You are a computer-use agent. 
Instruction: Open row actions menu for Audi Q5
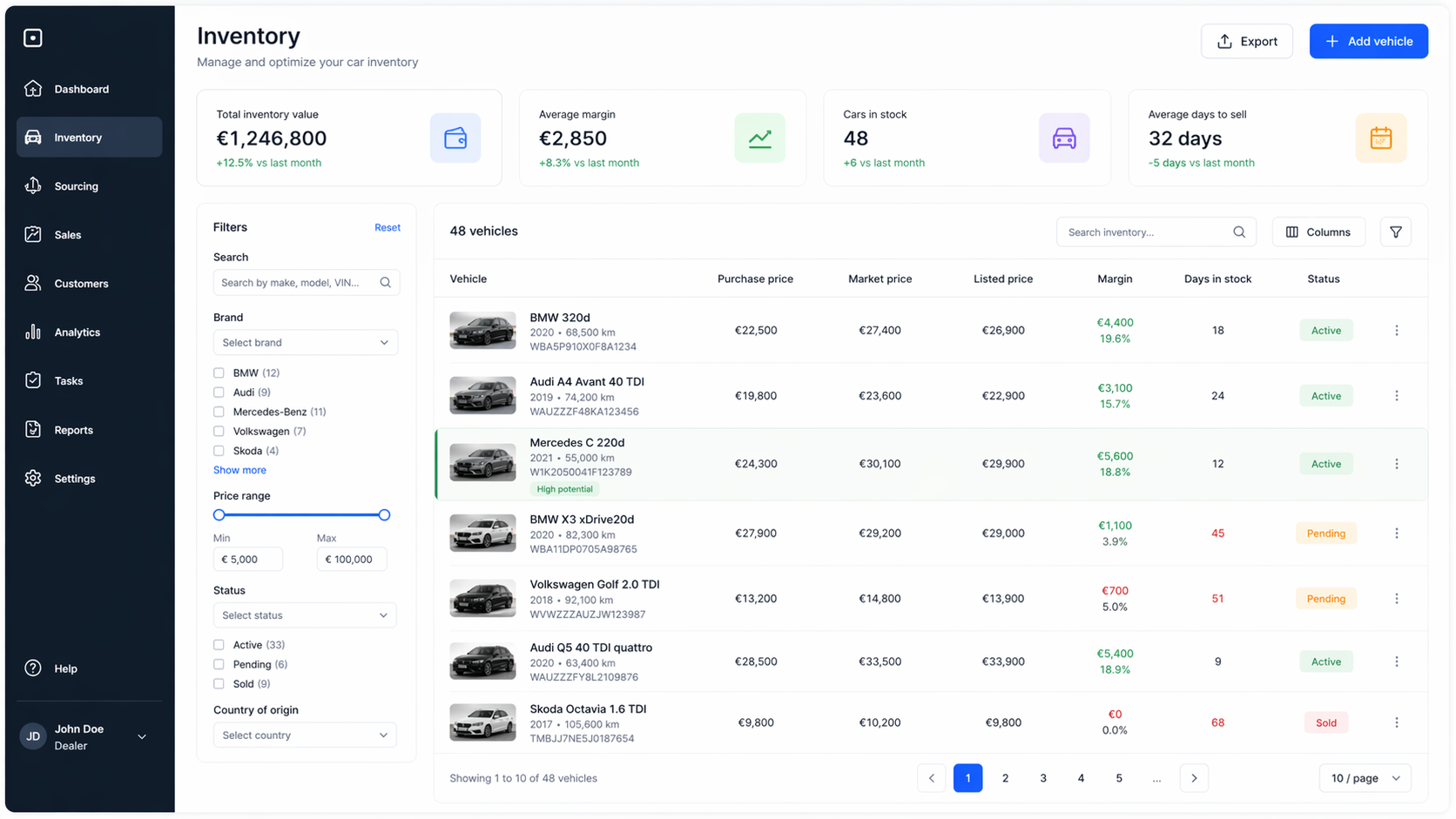[x=1397, y=661]
